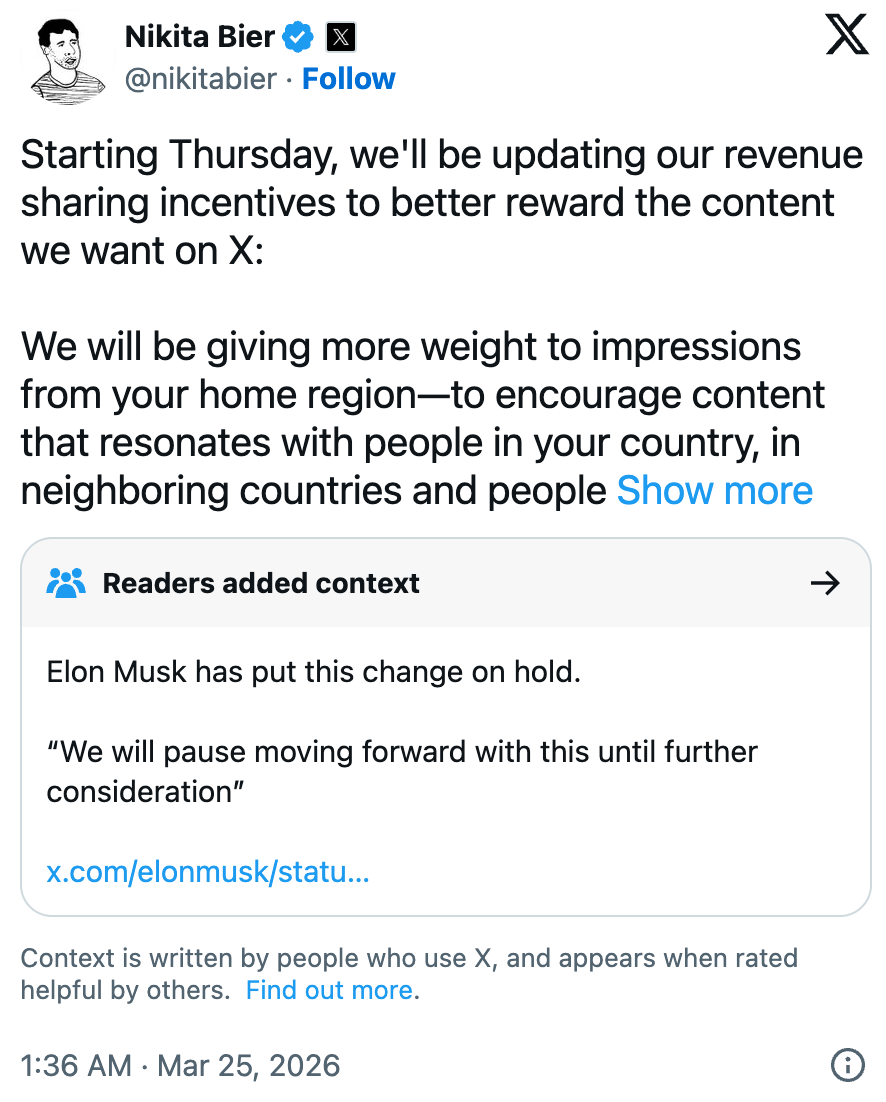Open the @nikitabier handle link
This screenshot has height=1102, width=886.
tap(200, 79)
